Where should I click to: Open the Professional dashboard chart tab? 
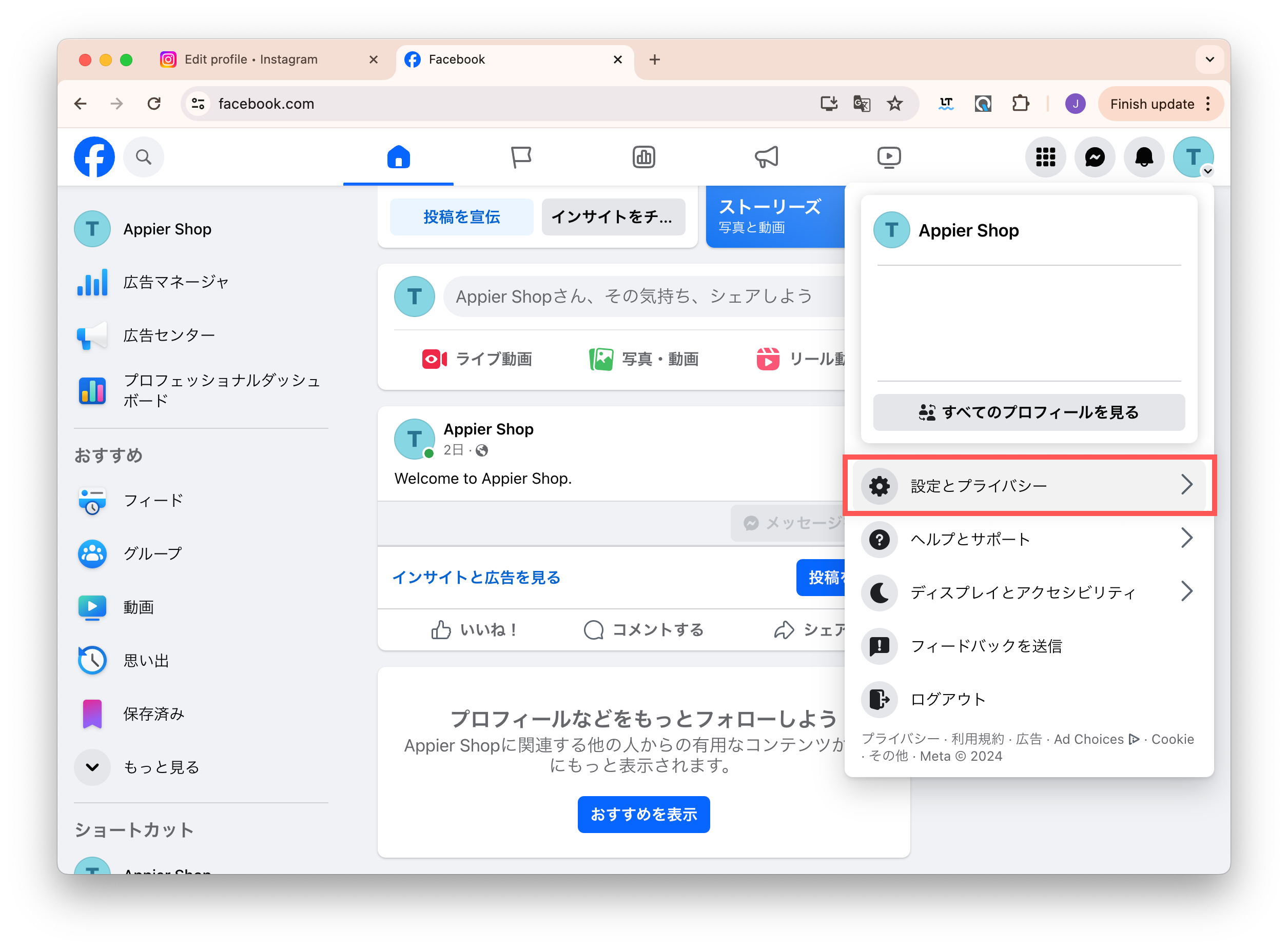click(643, 157)
